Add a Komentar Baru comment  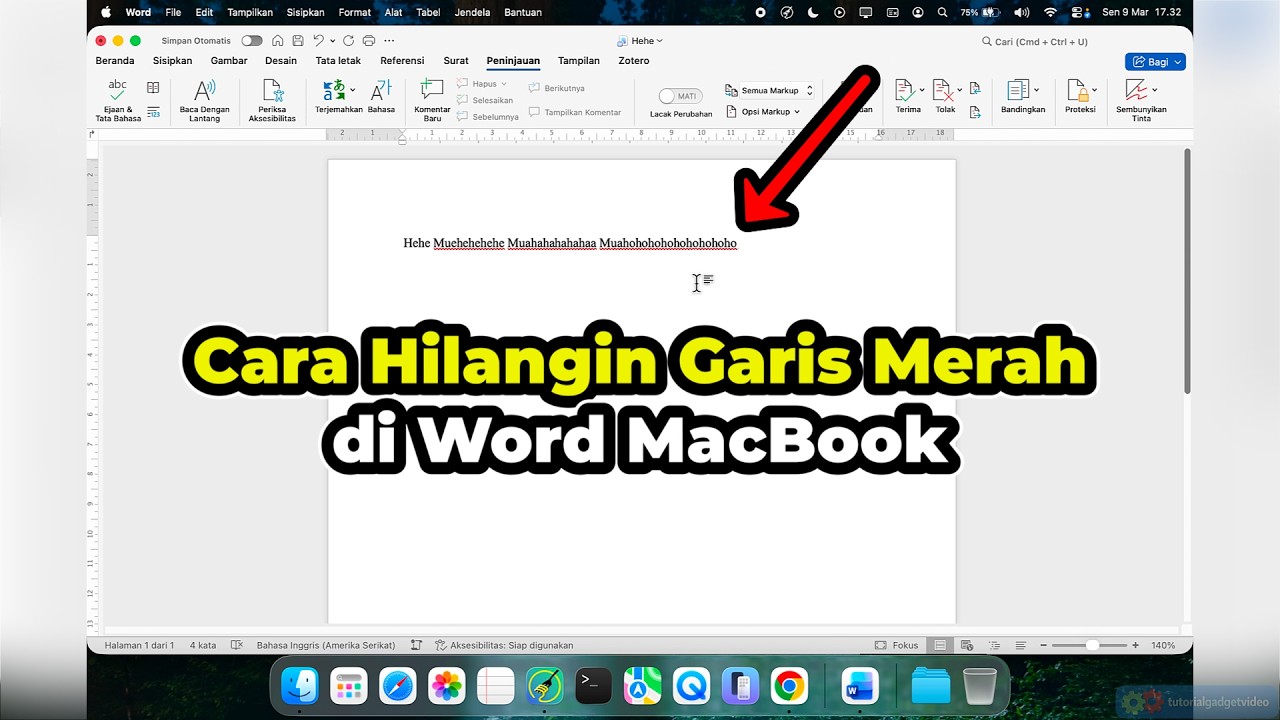click(432, 100)
